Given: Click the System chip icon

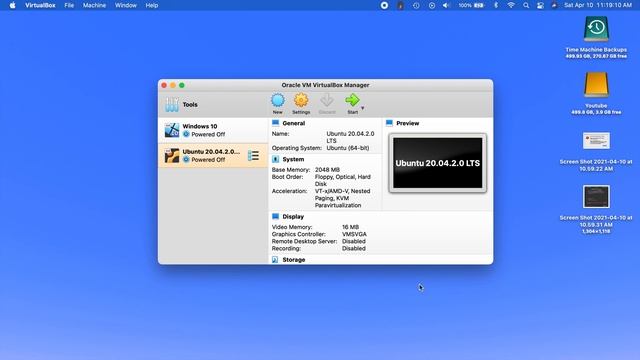Looking at the screenshot, I should click(276, 159).
